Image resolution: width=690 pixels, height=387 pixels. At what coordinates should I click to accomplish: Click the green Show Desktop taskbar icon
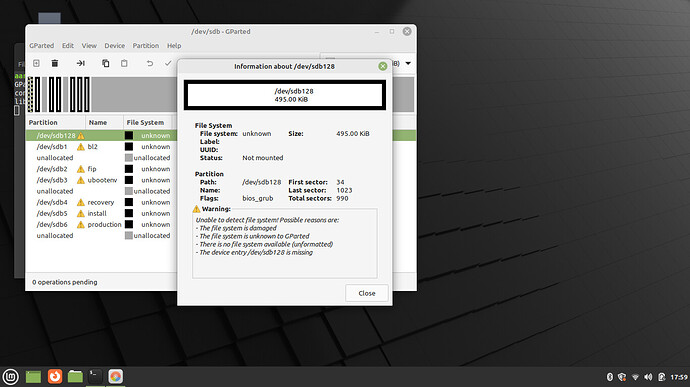point(33,377)
